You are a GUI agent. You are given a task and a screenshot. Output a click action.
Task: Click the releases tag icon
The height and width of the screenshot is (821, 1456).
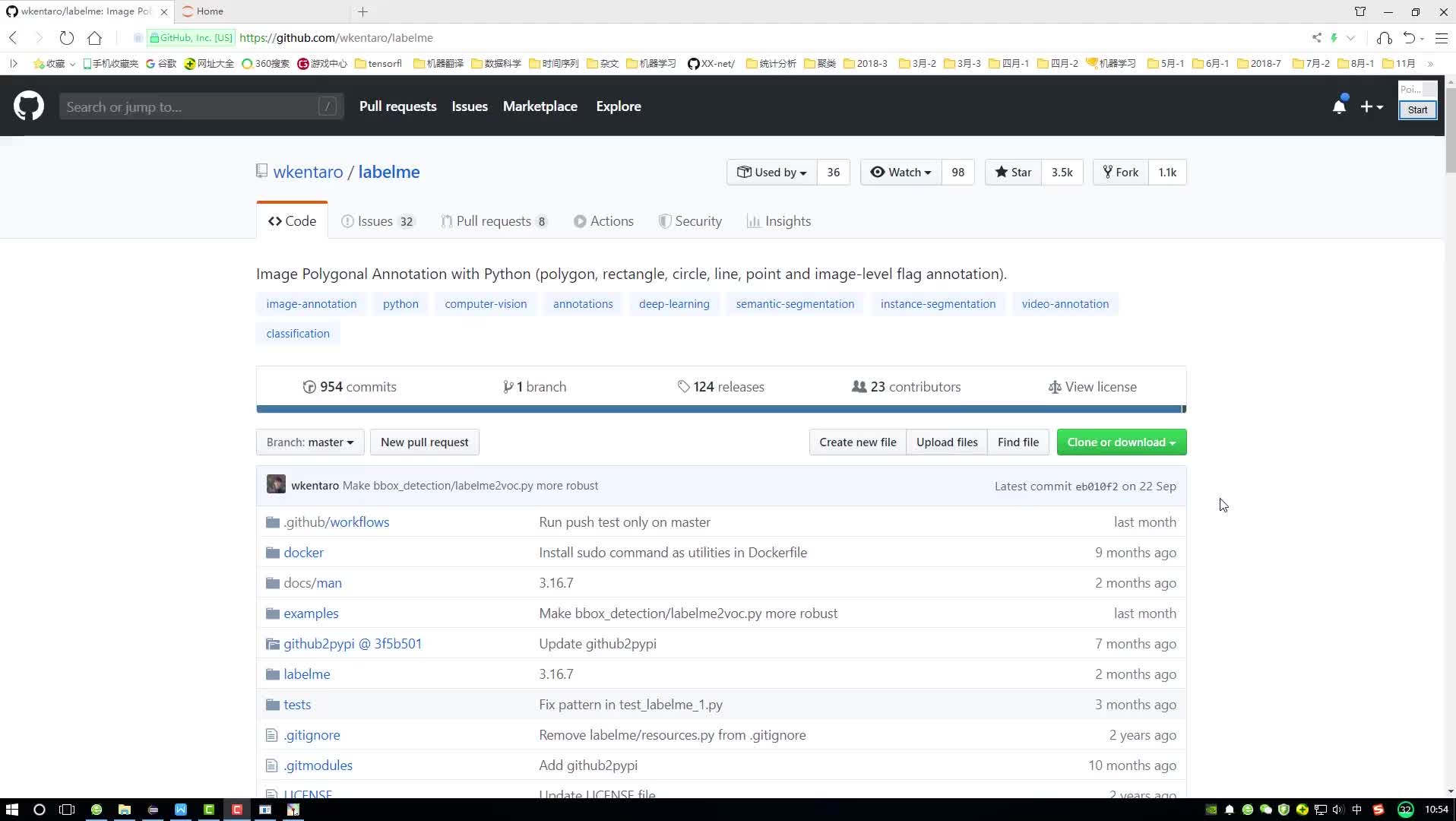click(x=683, y=387)
